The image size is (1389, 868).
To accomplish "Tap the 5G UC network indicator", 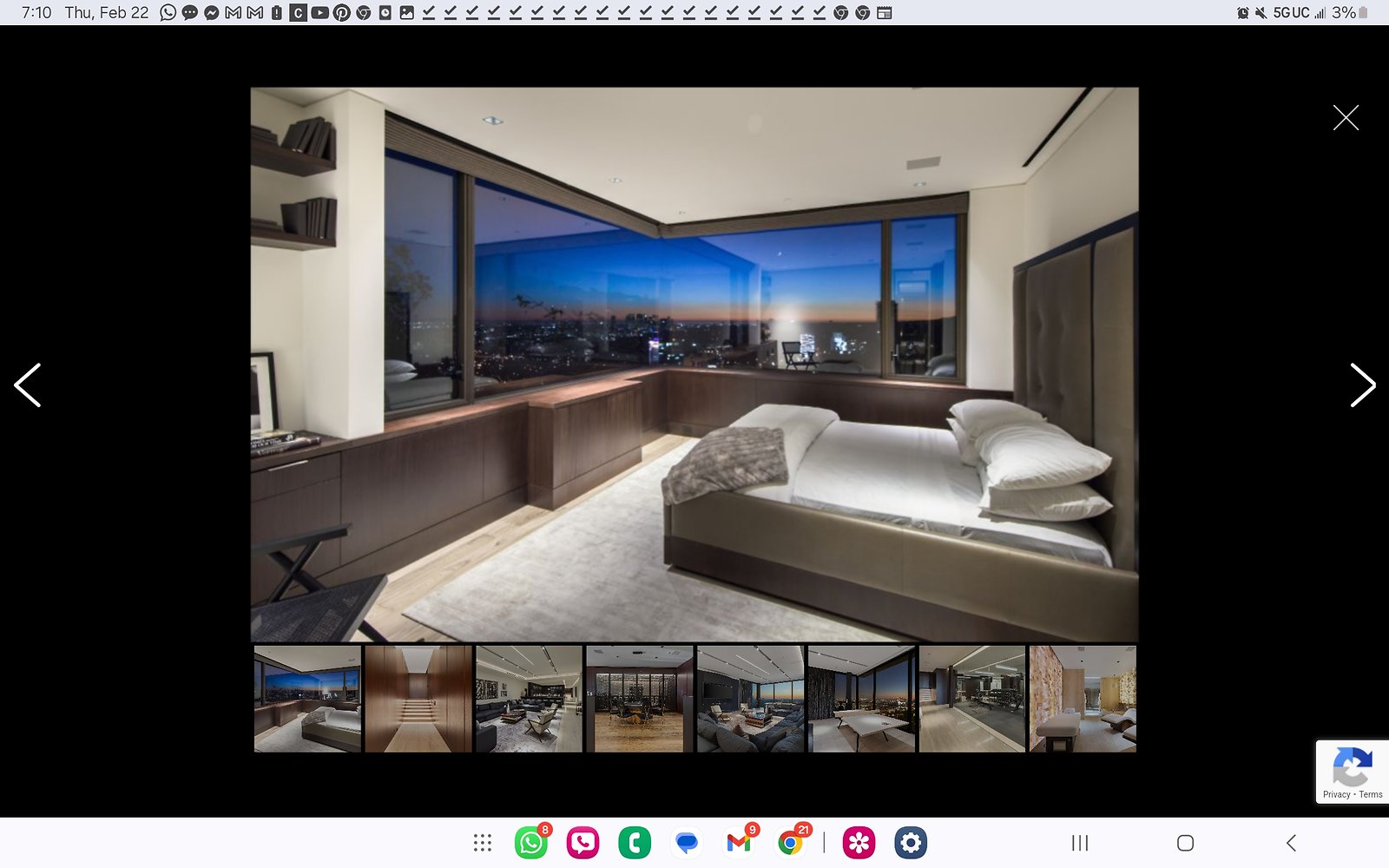I will pos(1291,13).
